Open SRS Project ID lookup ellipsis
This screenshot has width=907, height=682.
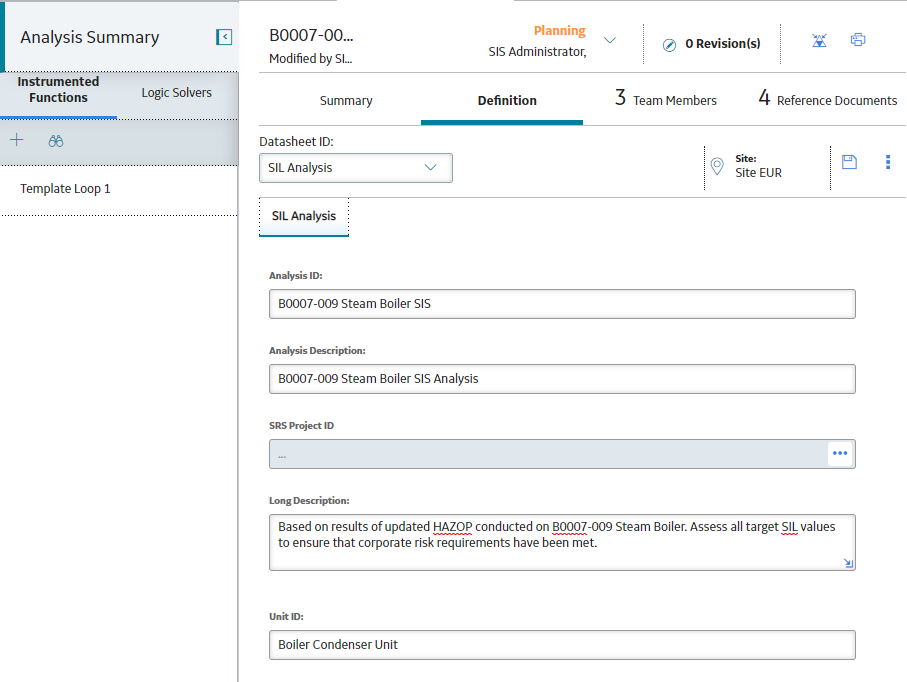tap(840, 454)
